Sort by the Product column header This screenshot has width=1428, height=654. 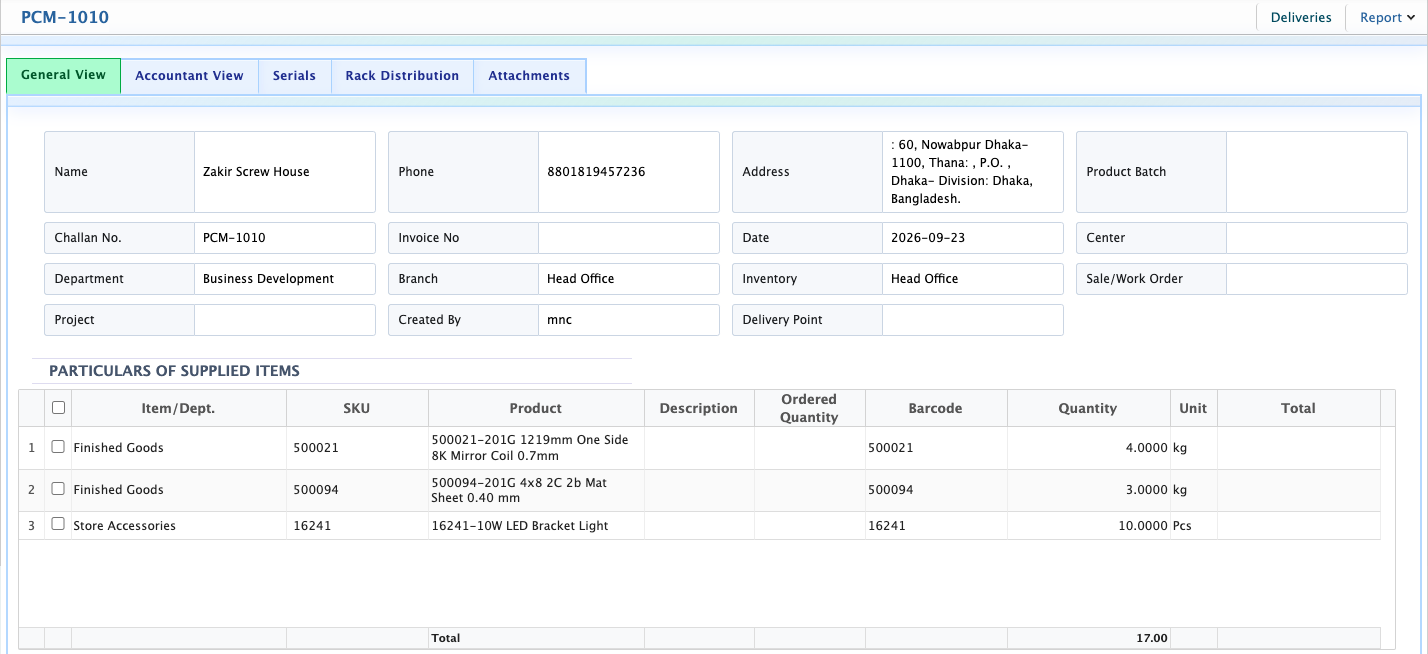(536, 408)
